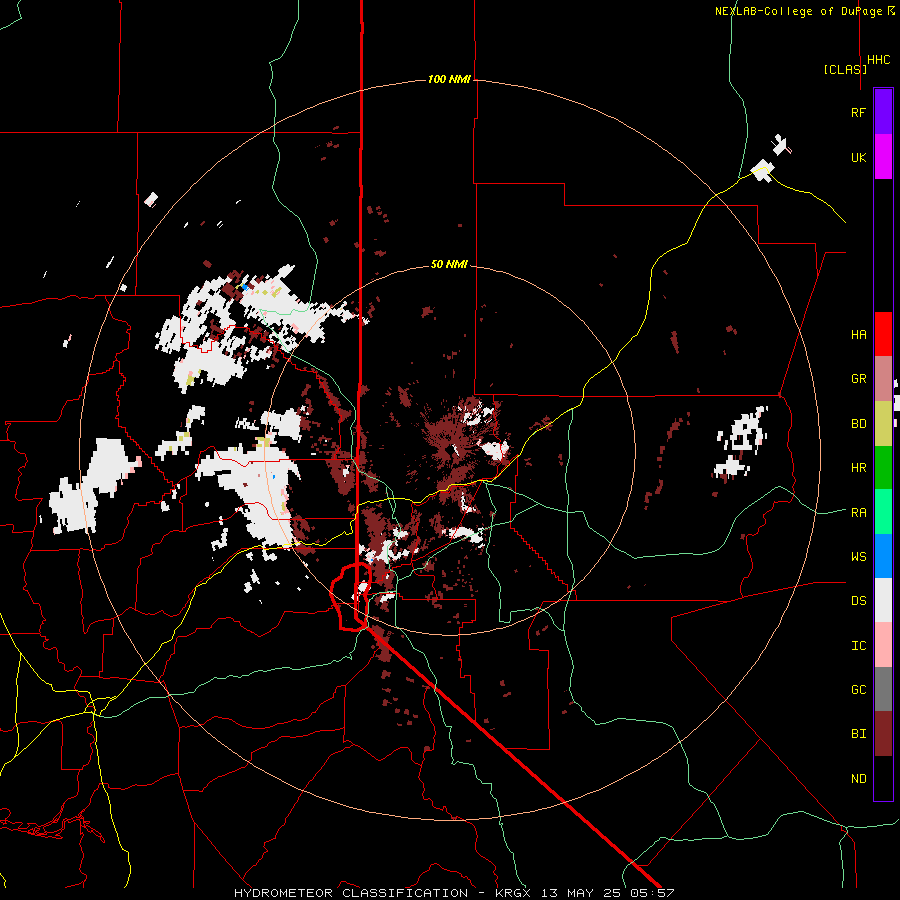Click the BI dark red legend swatch
The image size is (900, 900).
[883, 734]
